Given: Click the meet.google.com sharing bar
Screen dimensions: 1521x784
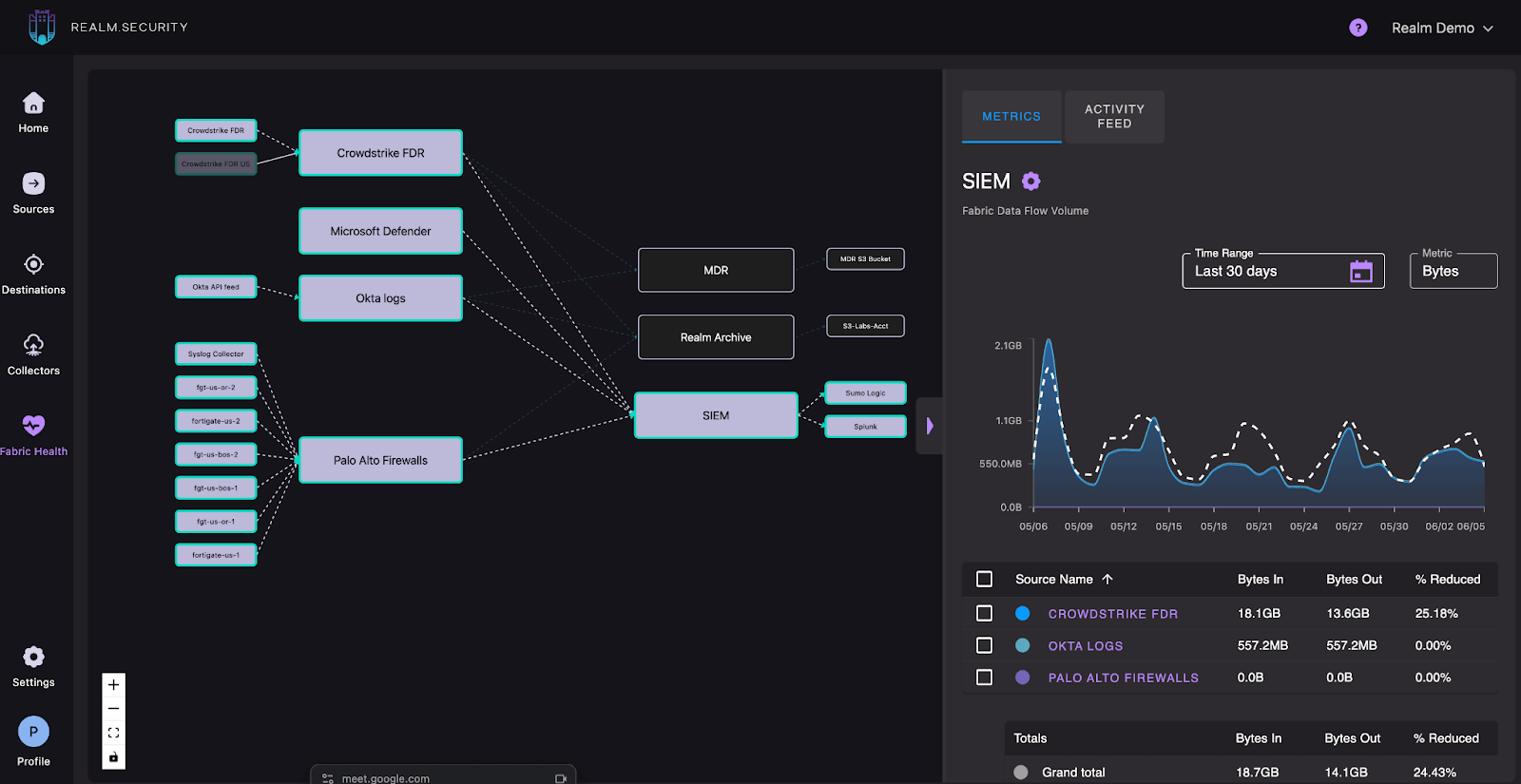Looking at the screenshot, I should click(x=443, y=774).
